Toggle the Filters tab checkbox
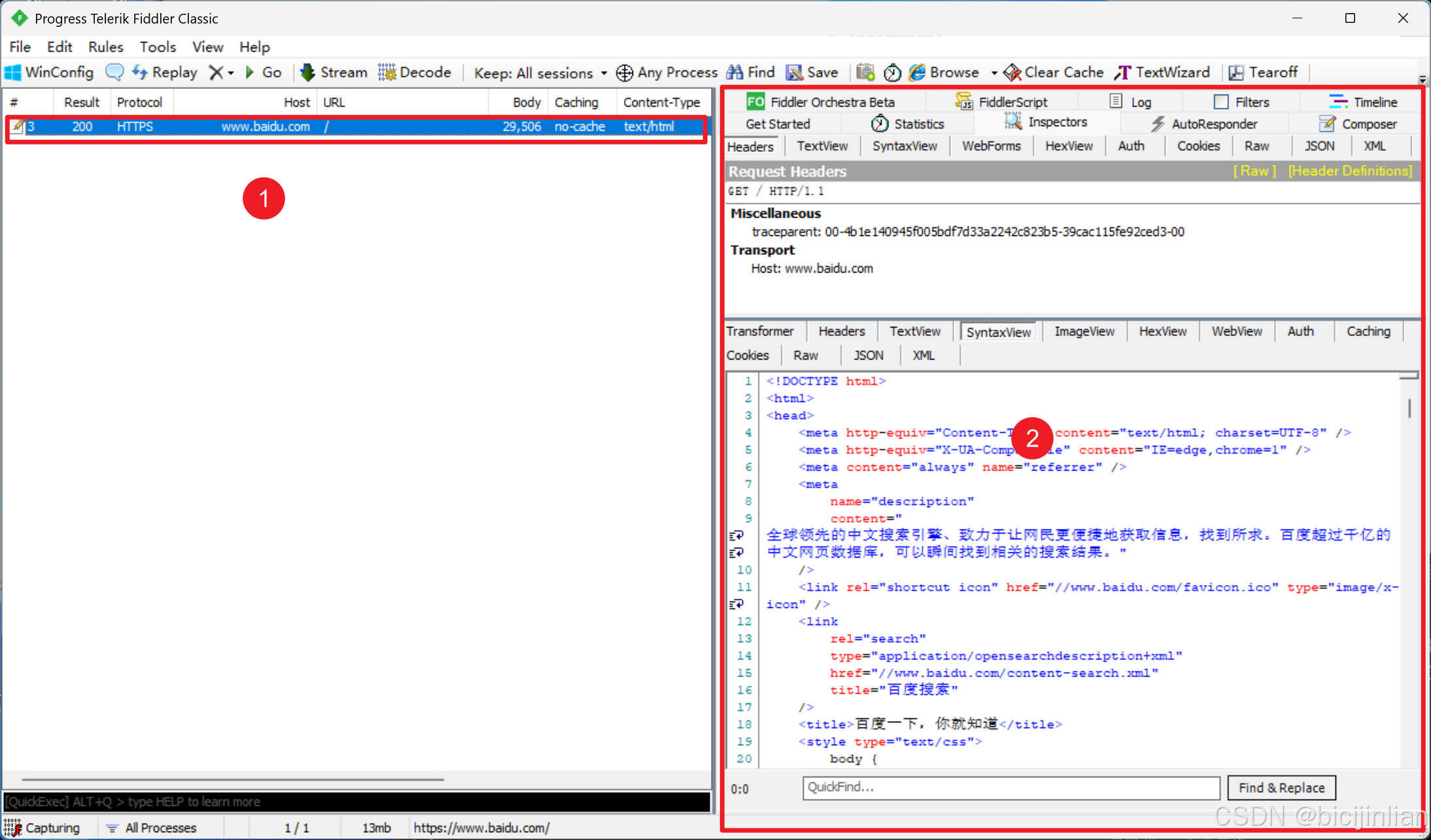The width and height of the screenshot is (1431, 840). (x=1220, y=102)
